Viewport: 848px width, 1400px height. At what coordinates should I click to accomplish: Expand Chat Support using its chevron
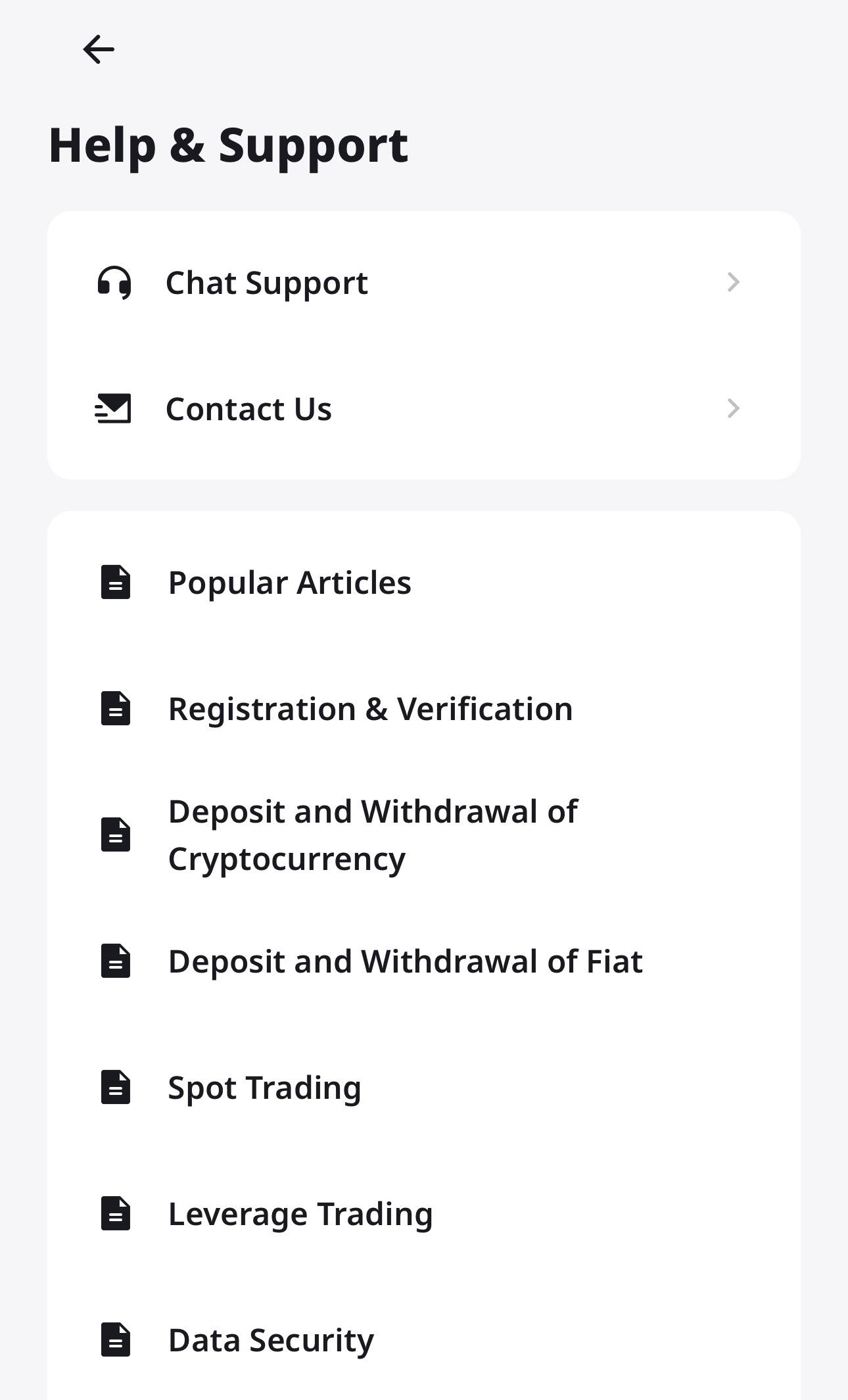tap(733, 282)
